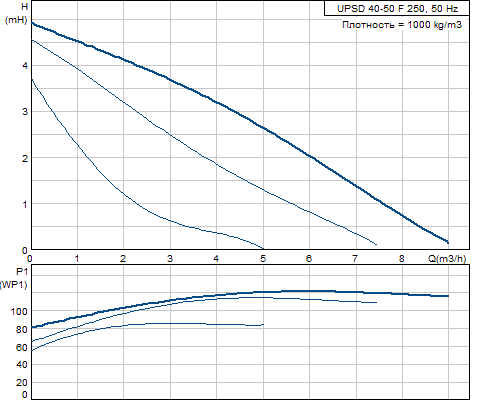Click the 6 tick label on flow axis

pyautogui.click(x=309, y=258)
